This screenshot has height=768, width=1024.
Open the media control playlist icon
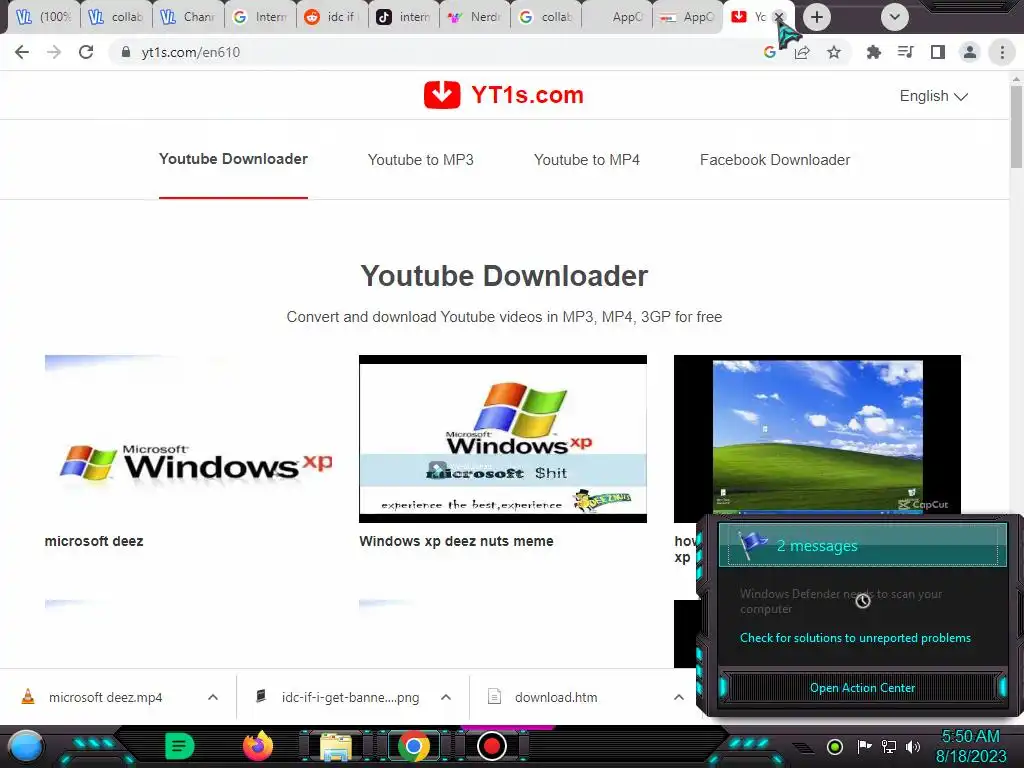[905, 52]
